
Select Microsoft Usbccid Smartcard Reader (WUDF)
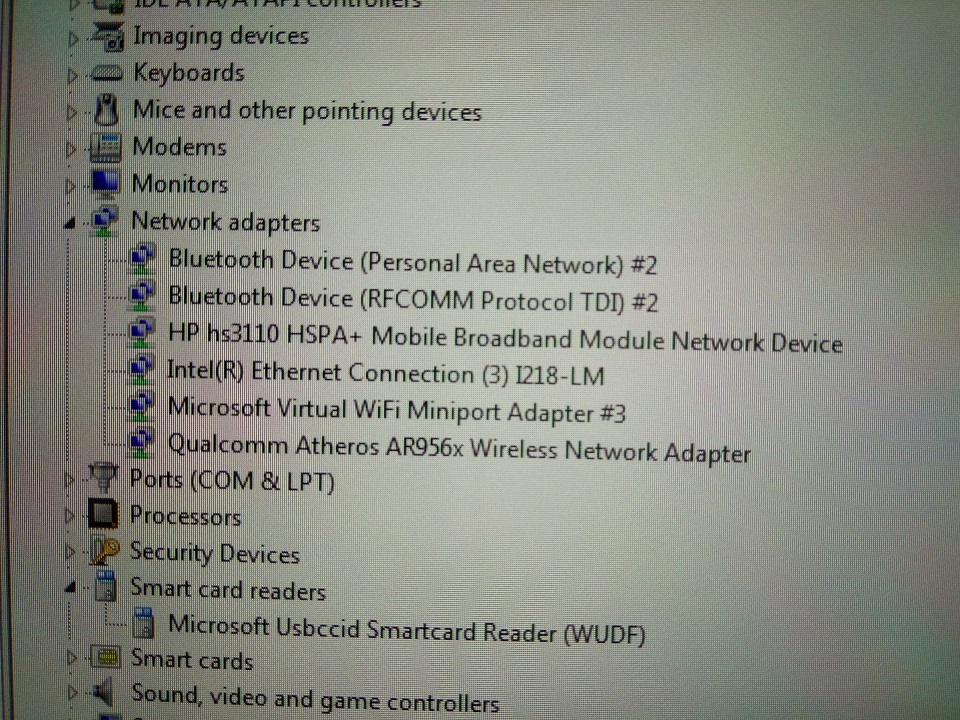[407, 630]
